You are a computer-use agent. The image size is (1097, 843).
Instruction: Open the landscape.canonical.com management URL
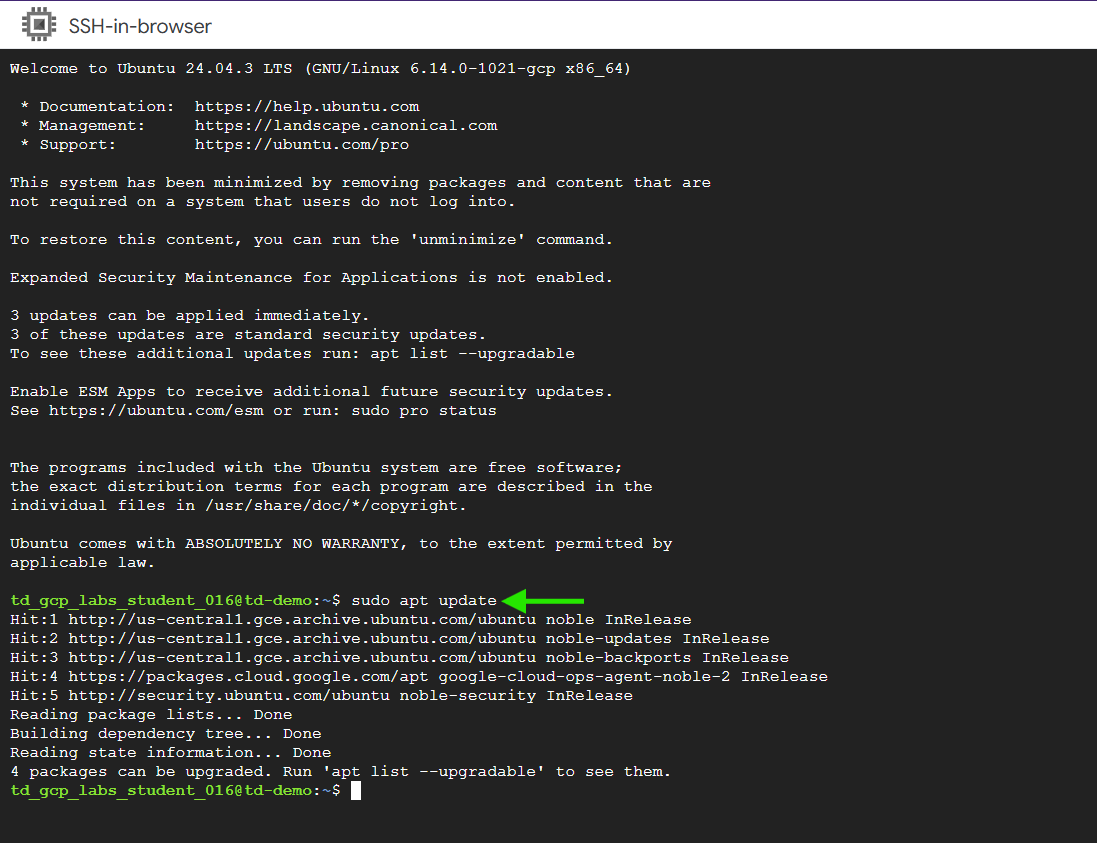pos(346,125)
